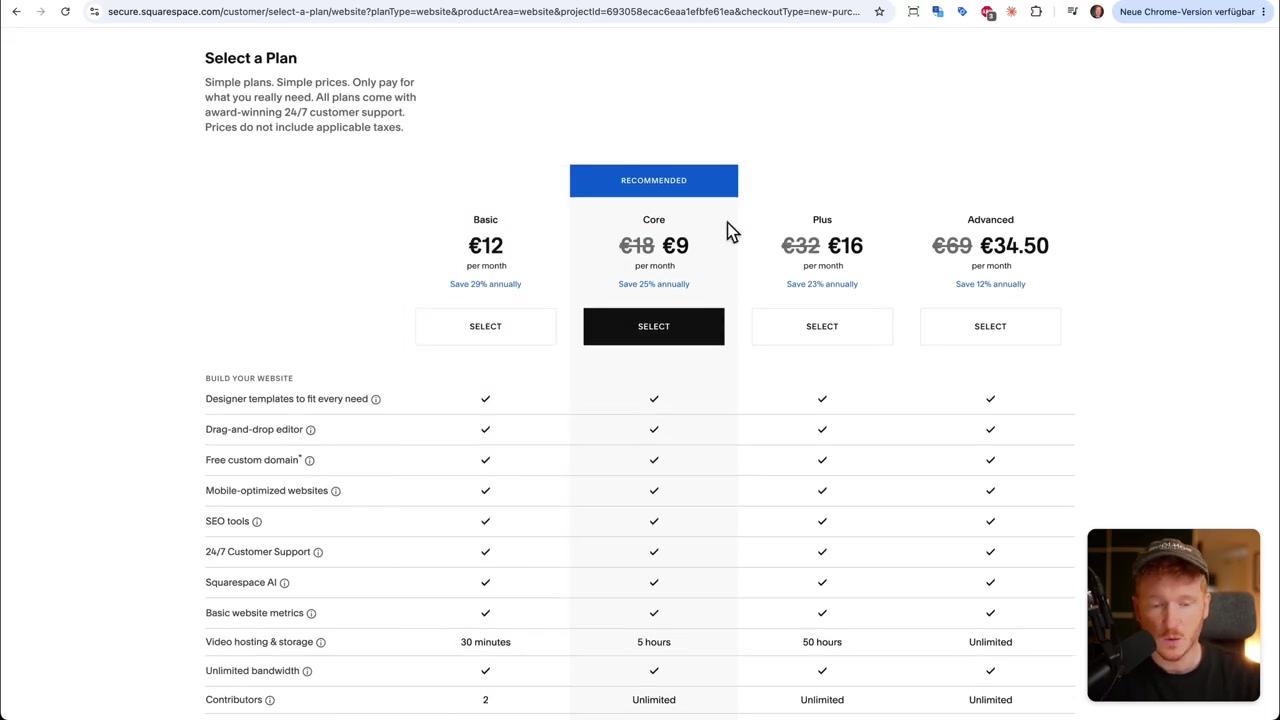
Task: Click the '5 hours' video storage value
Action: coord(654,642)
